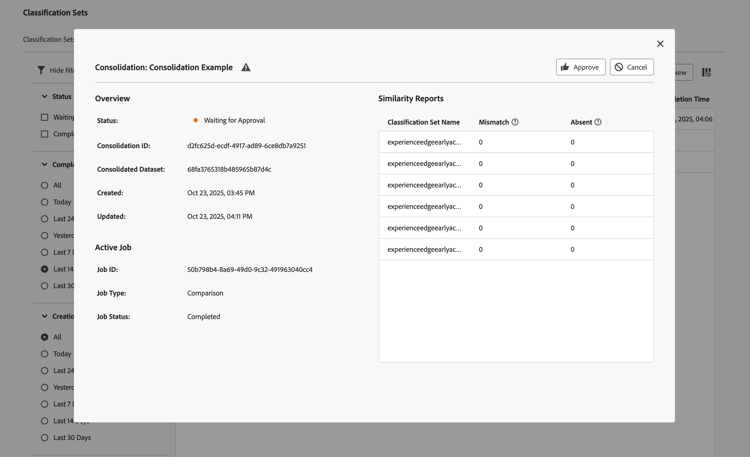This screenshot has width=750, height=457.
Task: Click the Absent column help icon
Action: coord(598,122)
